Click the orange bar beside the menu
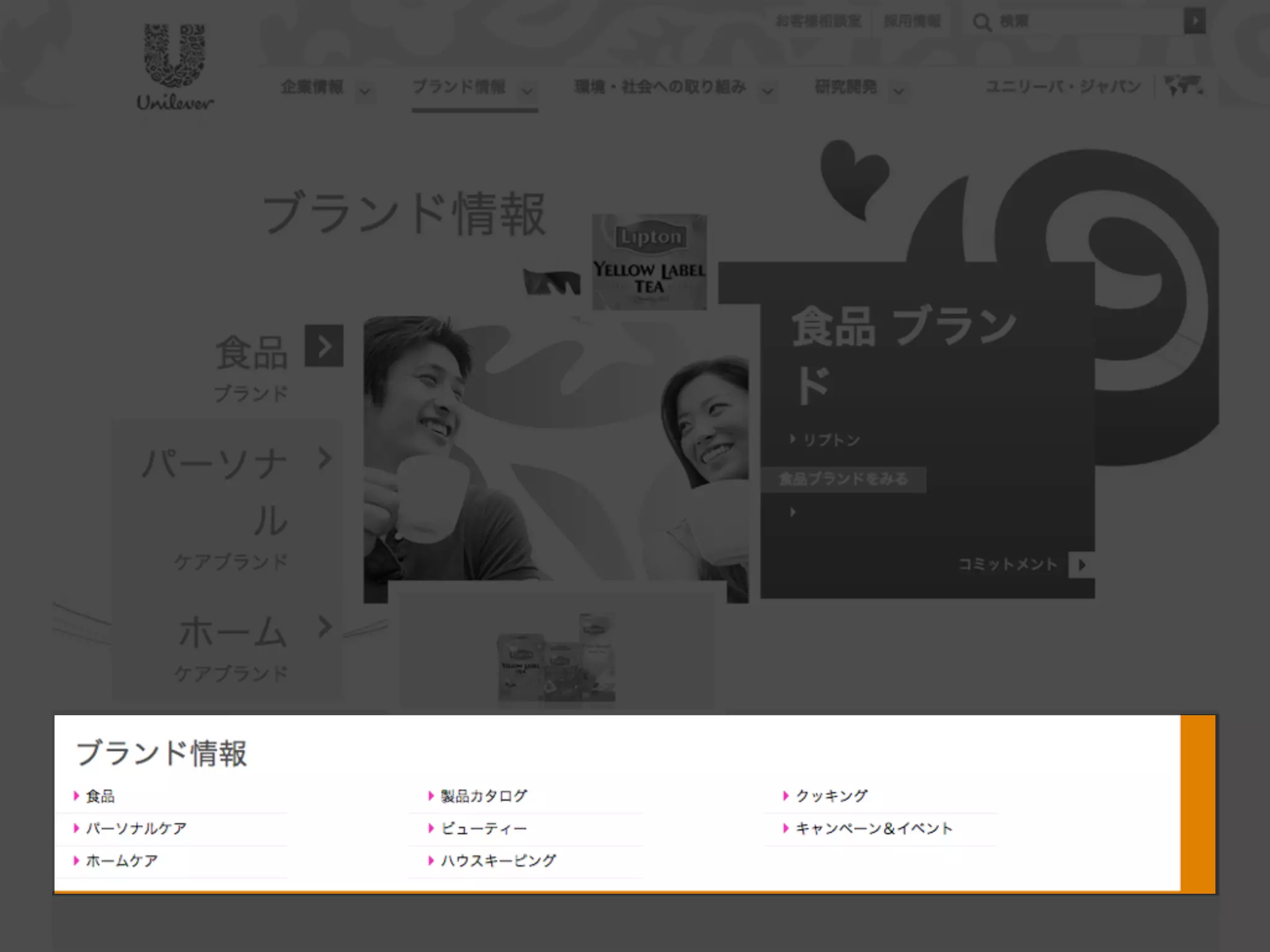The height and width of the screenshot is (952, 1270). pos(1197,803)
